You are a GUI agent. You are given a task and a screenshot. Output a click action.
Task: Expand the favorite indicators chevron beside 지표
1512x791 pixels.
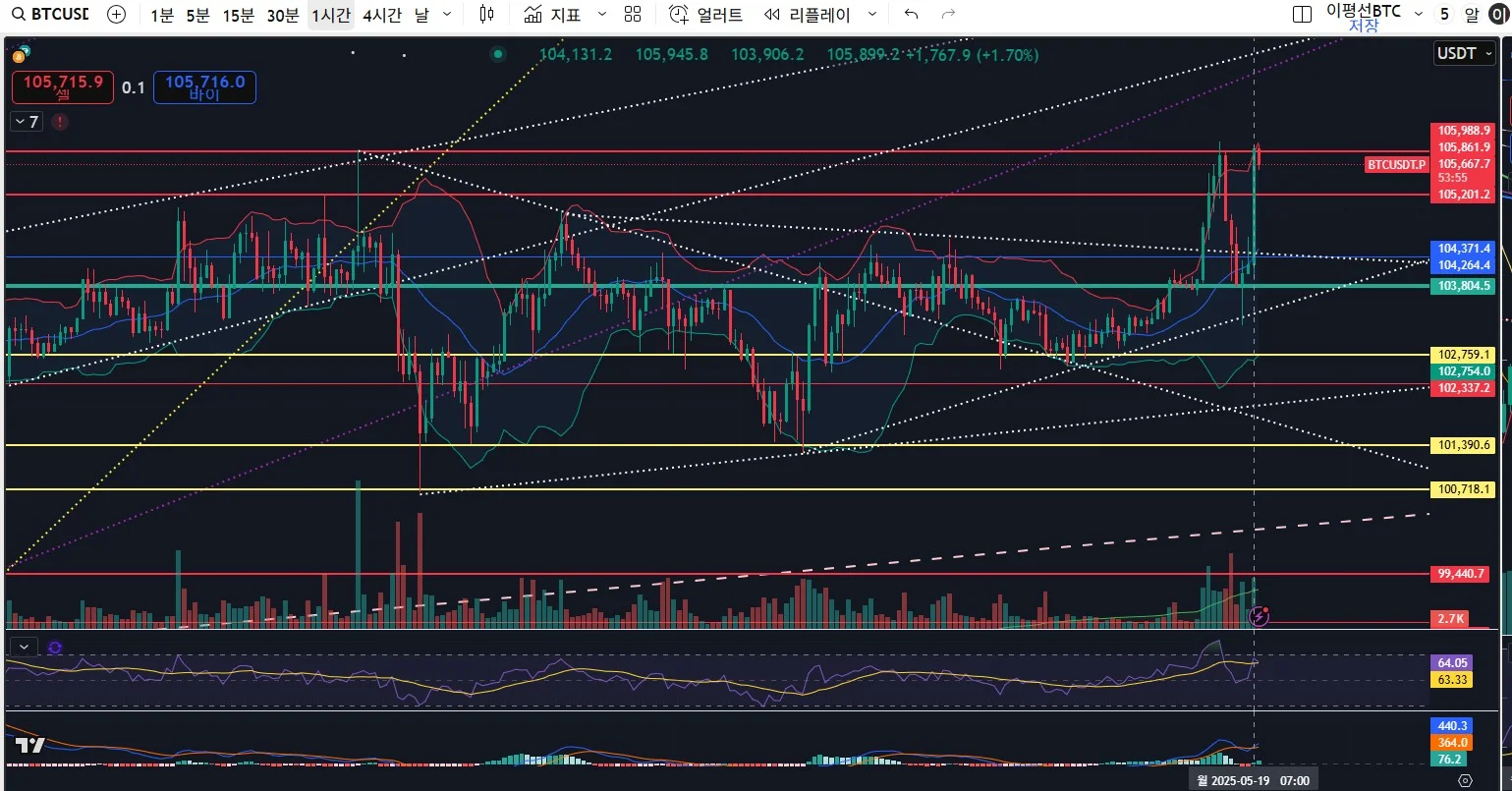click(x=602, y=15)
